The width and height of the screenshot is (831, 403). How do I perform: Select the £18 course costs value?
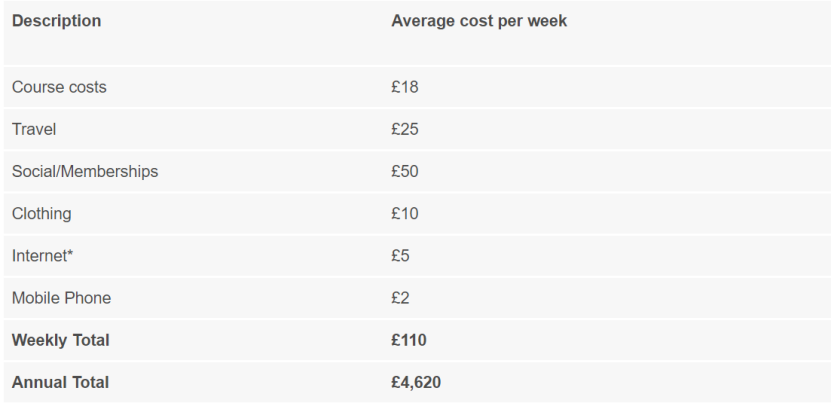(404, 87)
